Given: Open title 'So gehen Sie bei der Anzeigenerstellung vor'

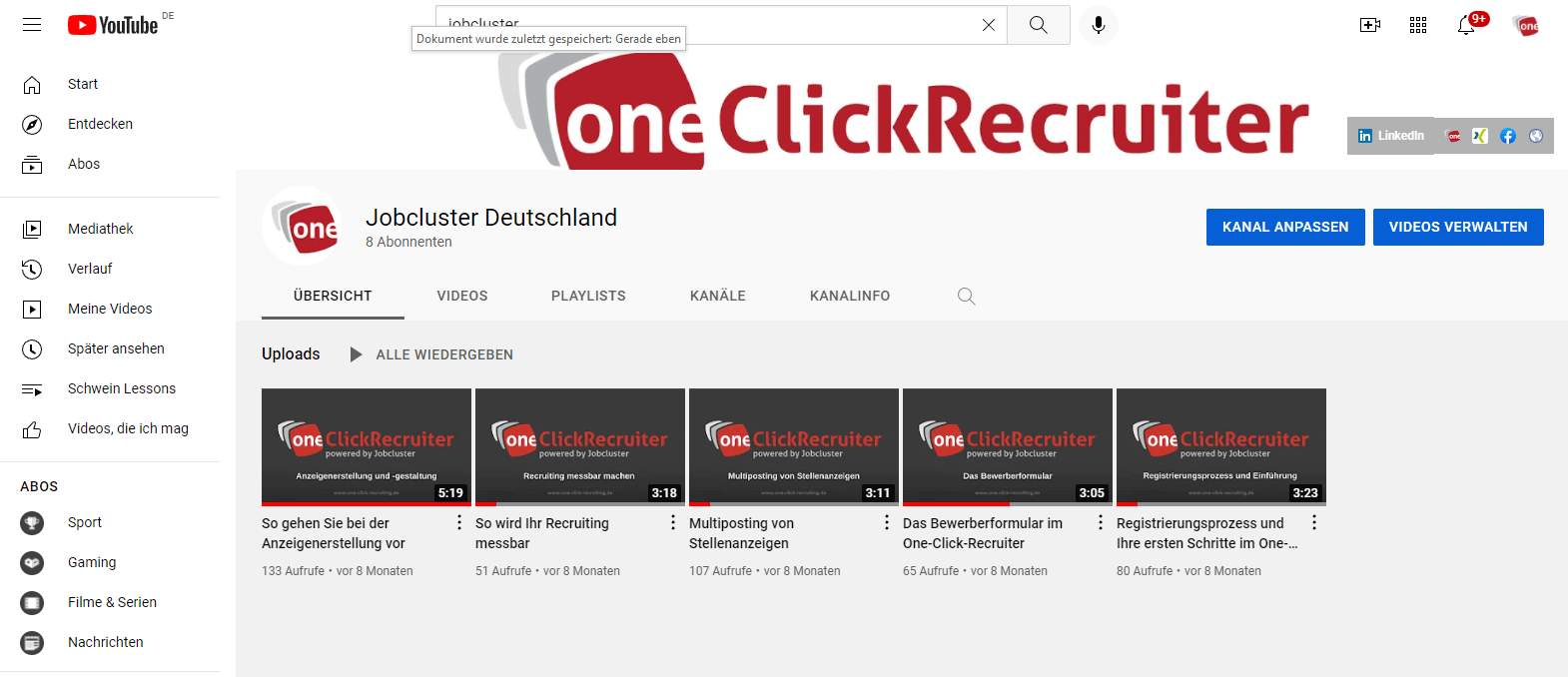Looking at the screenshot, I should tap(334, 533).
